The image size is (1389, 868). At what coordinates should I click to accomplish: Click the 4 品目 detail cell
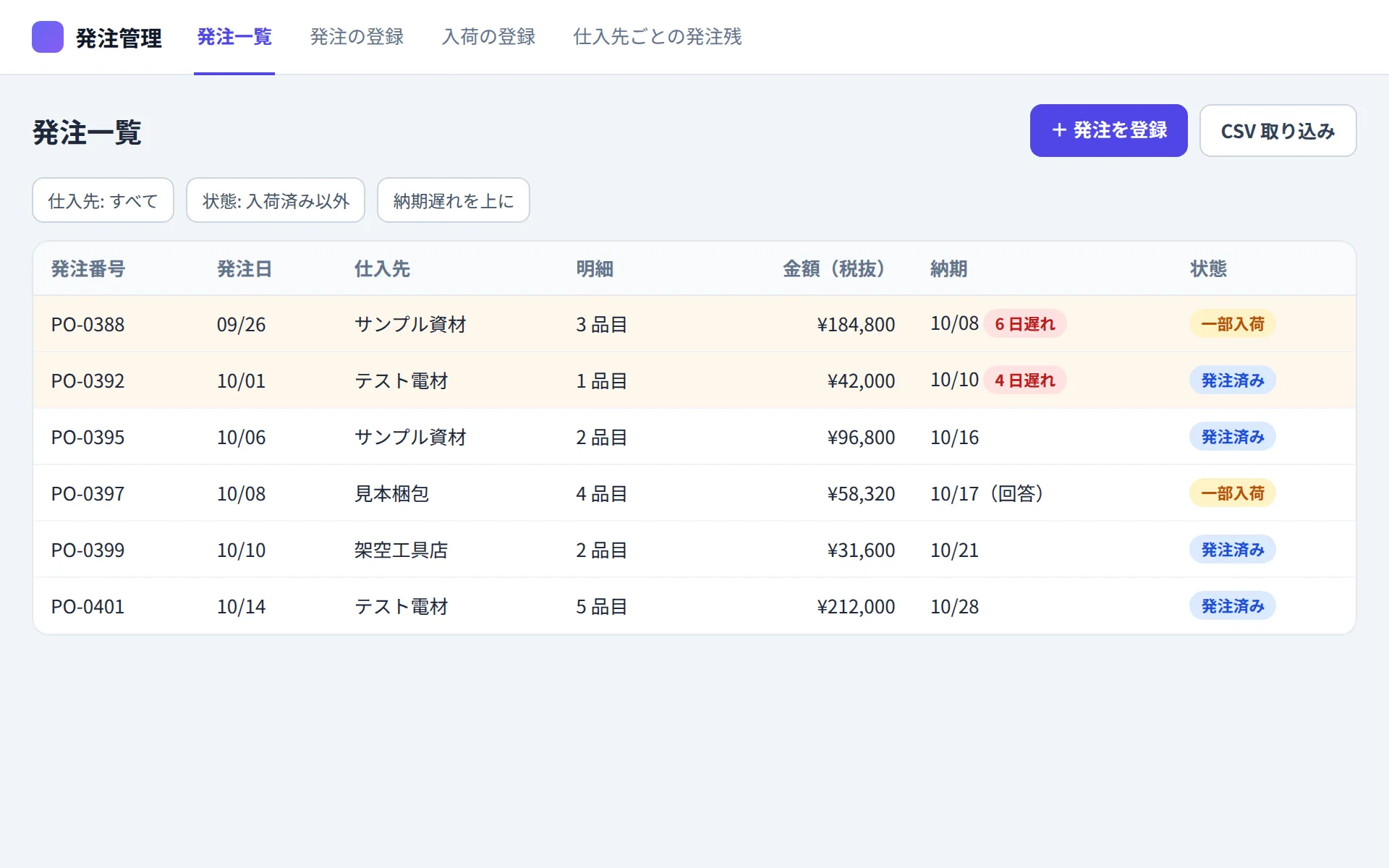tap(601, 493)
